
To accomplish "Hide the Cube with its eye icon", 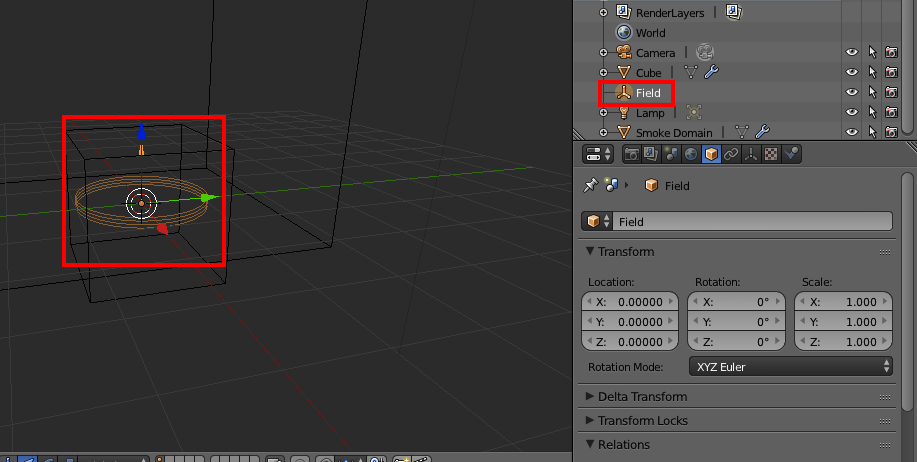I will [852, 72].
